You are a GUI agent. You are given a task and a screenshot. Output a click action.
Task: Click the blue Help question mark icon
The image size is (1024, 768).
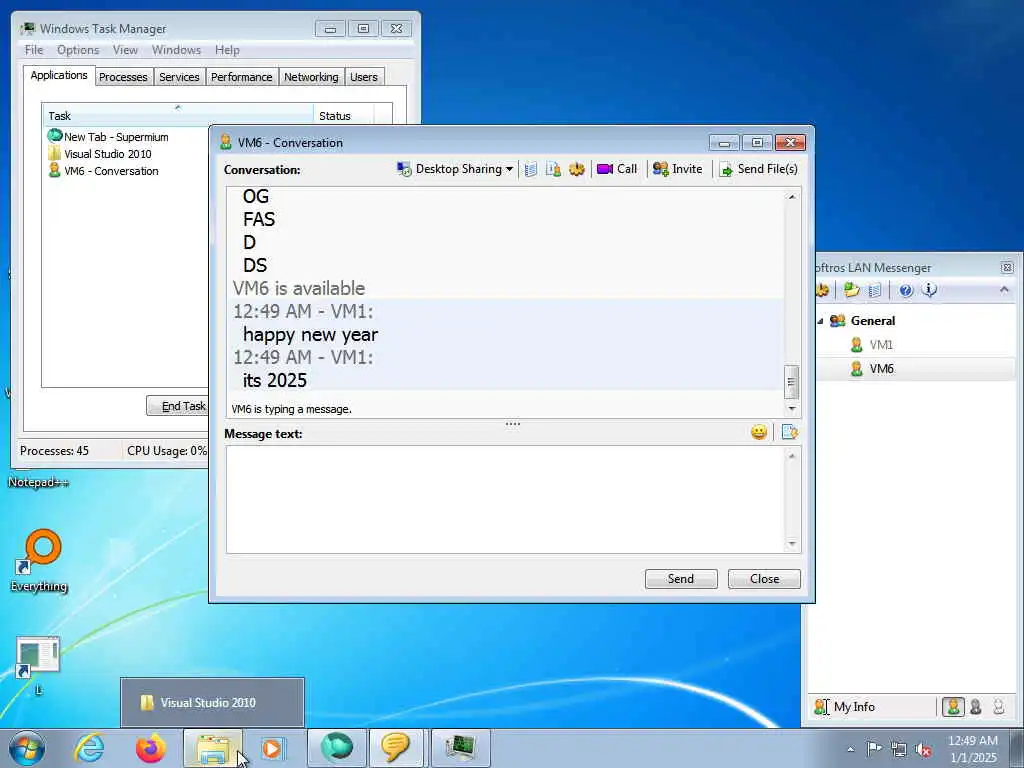(x=906, y=290)
